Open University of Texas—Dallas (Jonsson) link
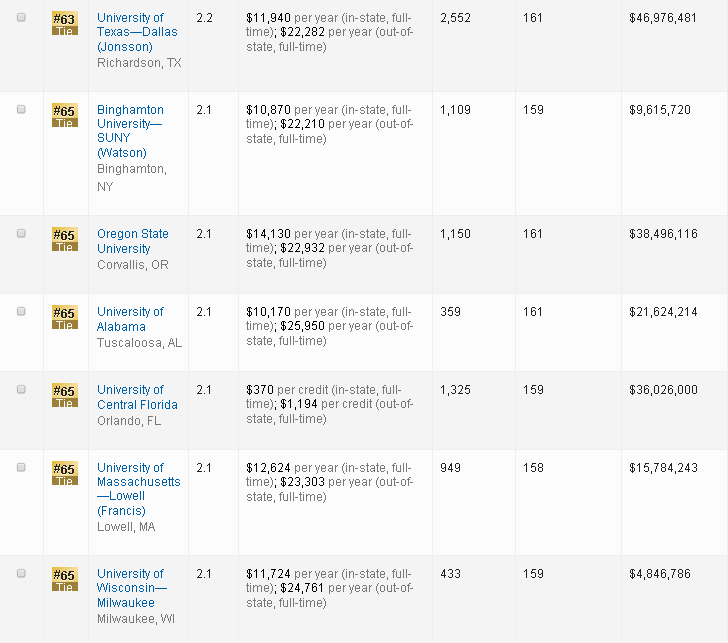The image size is (728, 643). click(131, 33)
